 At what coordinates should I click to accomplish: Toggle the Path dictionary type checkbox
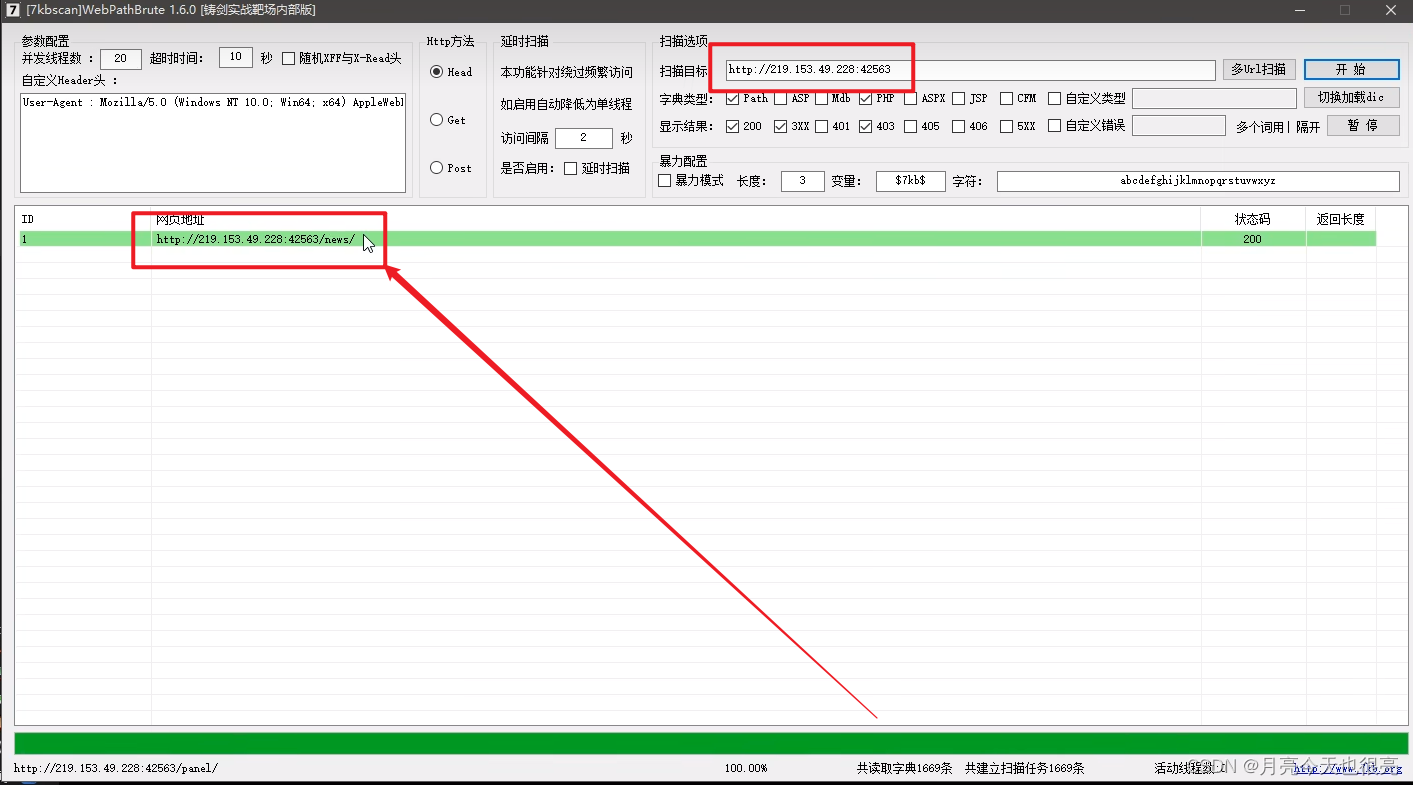pos(733,99)
